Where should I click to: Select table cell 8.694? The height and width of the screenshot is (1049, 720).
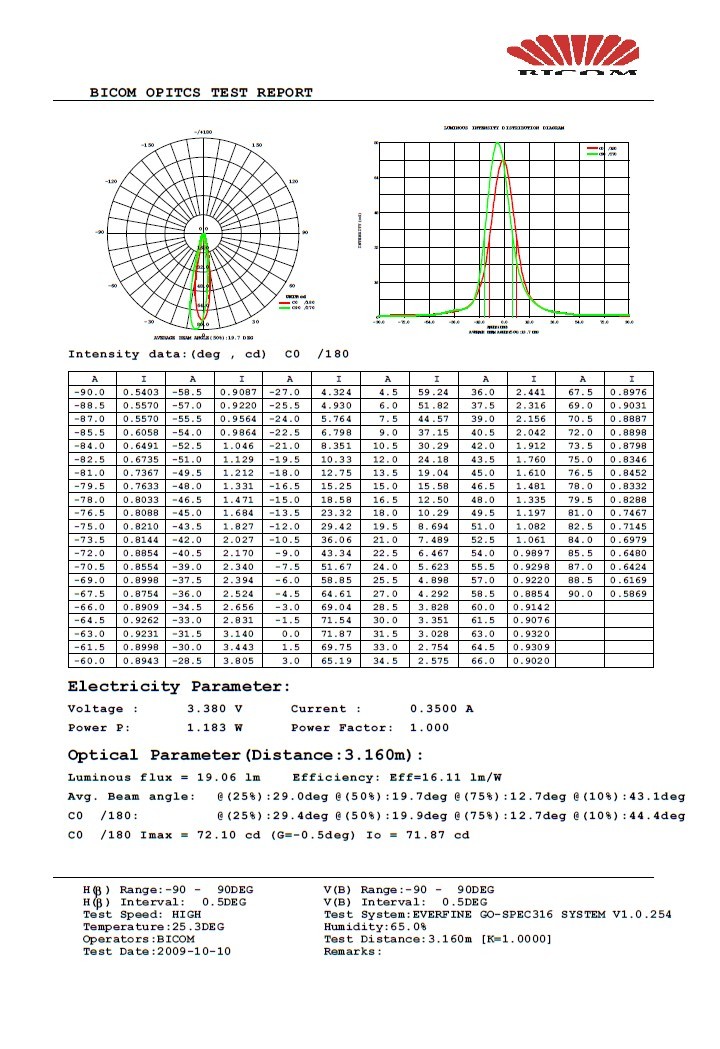point(434,527)
